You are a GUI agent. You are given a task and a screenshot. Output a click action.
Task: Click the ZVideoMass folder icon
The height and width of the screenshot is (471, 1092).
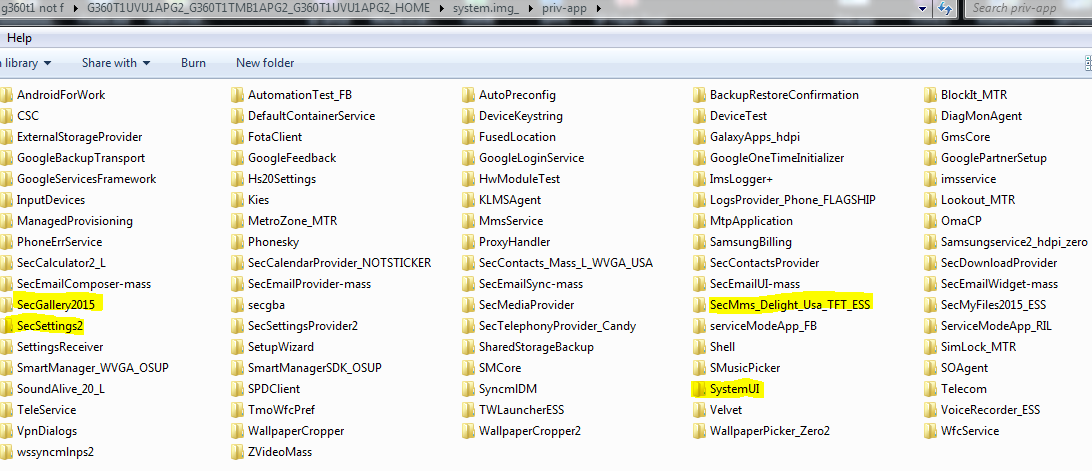tap(237, 451)
